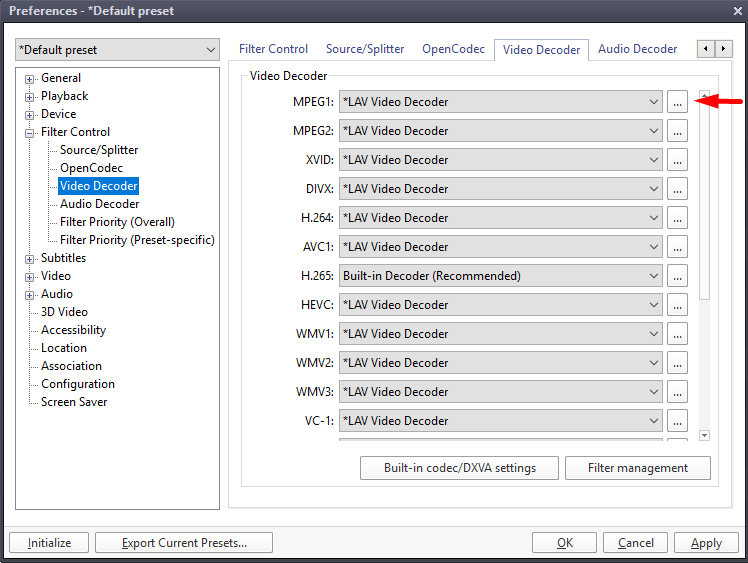Close the Preferences window
This screenshot has width=748, height=563.
[738, 10]
